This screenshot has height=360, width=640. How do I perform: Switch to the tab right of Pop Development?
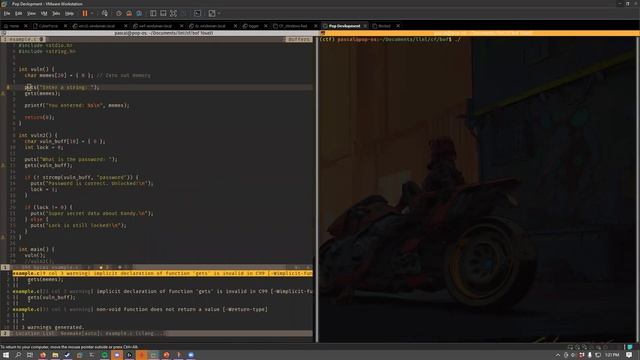pyautogui.click(x=382, y=26)
